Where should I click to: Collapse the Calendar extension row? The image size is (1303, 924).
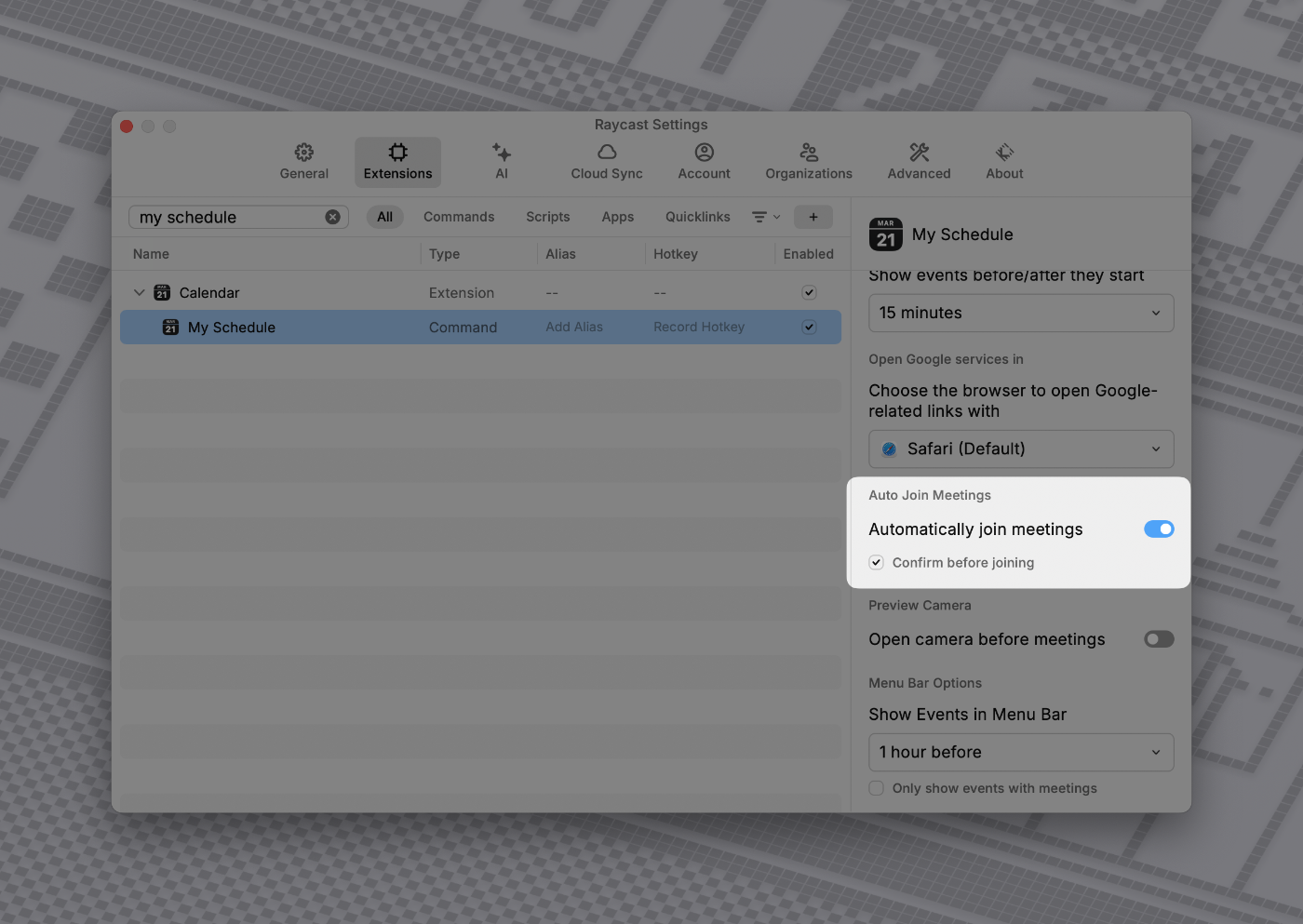tap(139, 292)
